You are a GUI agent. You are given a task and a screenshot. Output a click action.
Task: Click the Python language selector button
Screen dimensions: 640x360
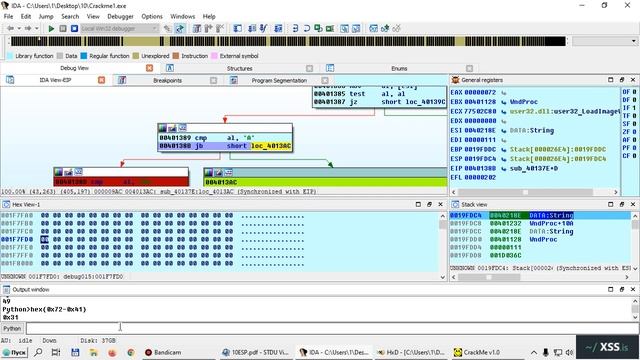[x=12, y=329]
